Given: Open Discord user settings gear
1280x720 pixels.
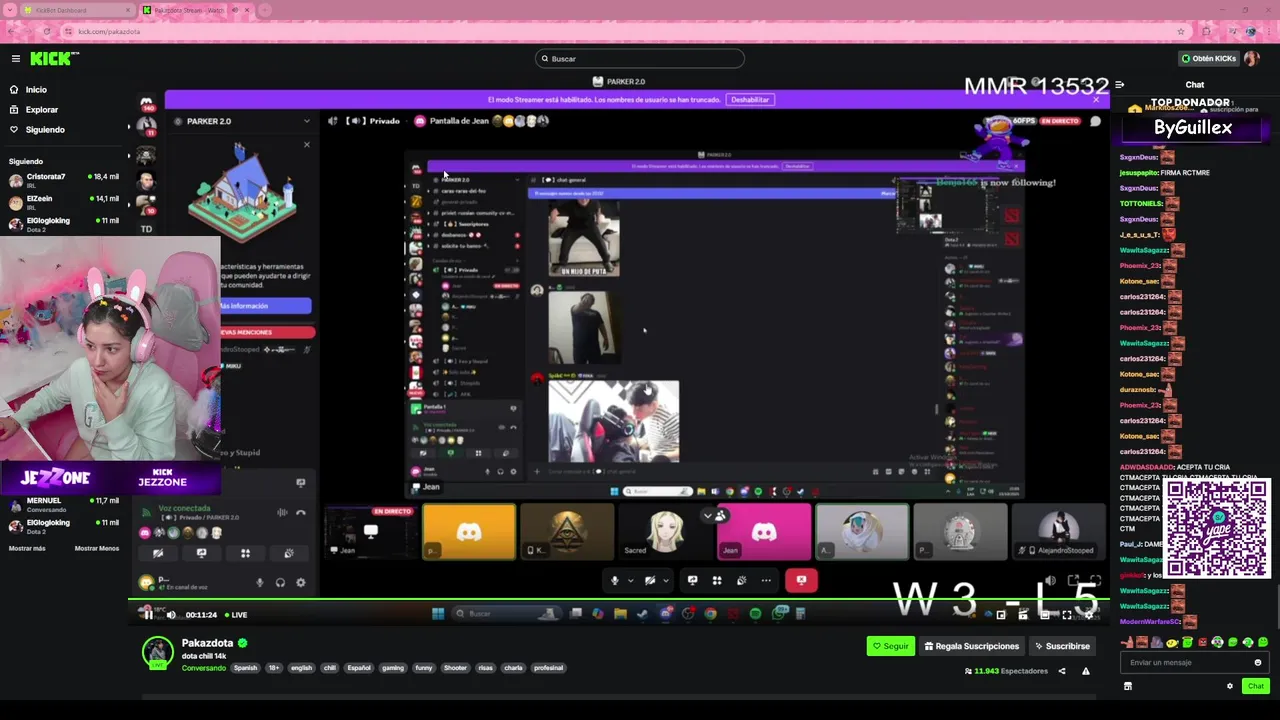Looking at the screenshot, I should [300, 582].
